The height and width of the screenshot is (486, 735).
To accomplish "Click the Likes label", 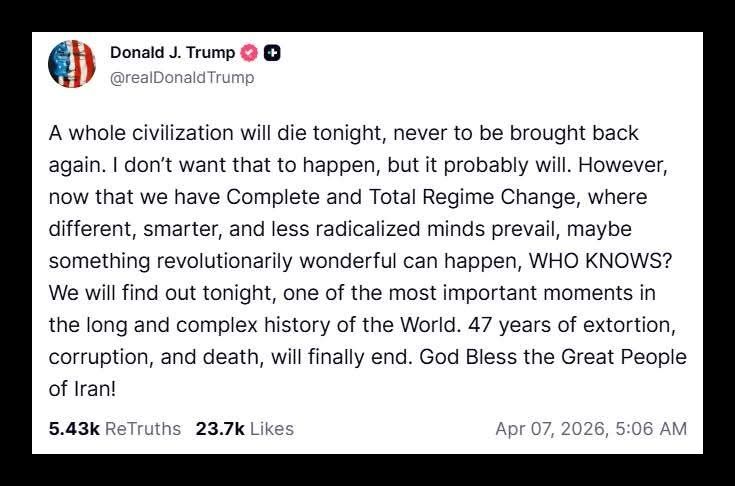I will (271, 428).
